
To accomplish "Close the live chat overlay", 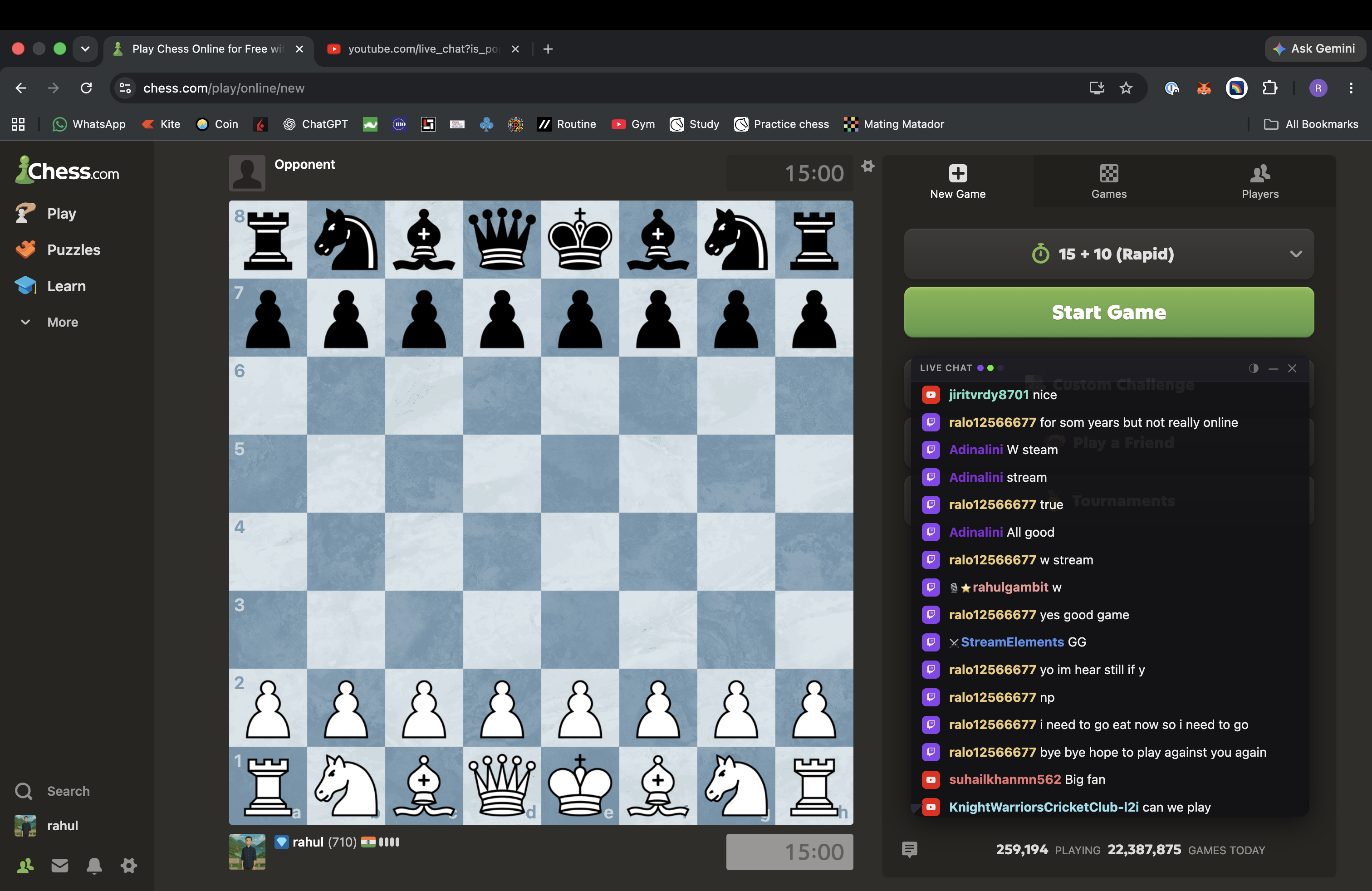I will [1292, 368].
